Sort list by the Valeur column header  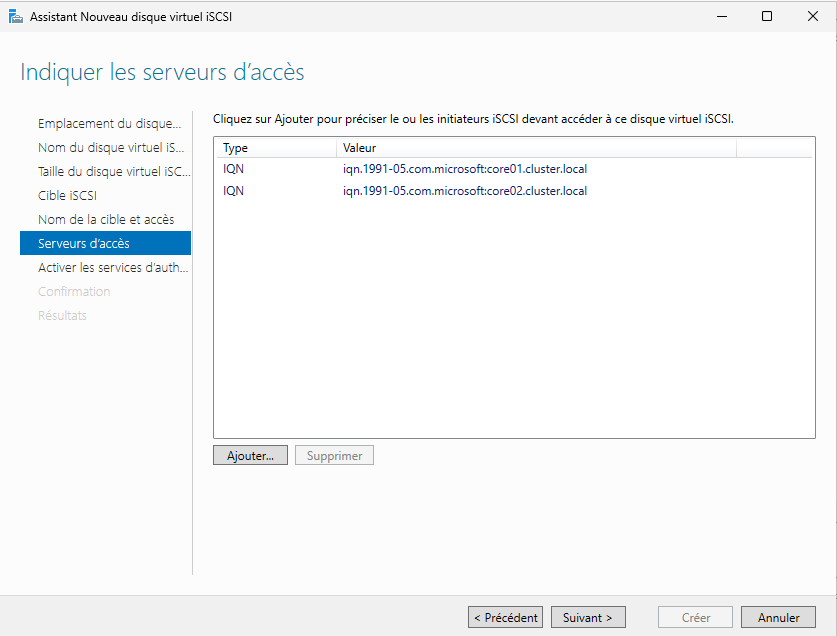click(x=534, y=148)
